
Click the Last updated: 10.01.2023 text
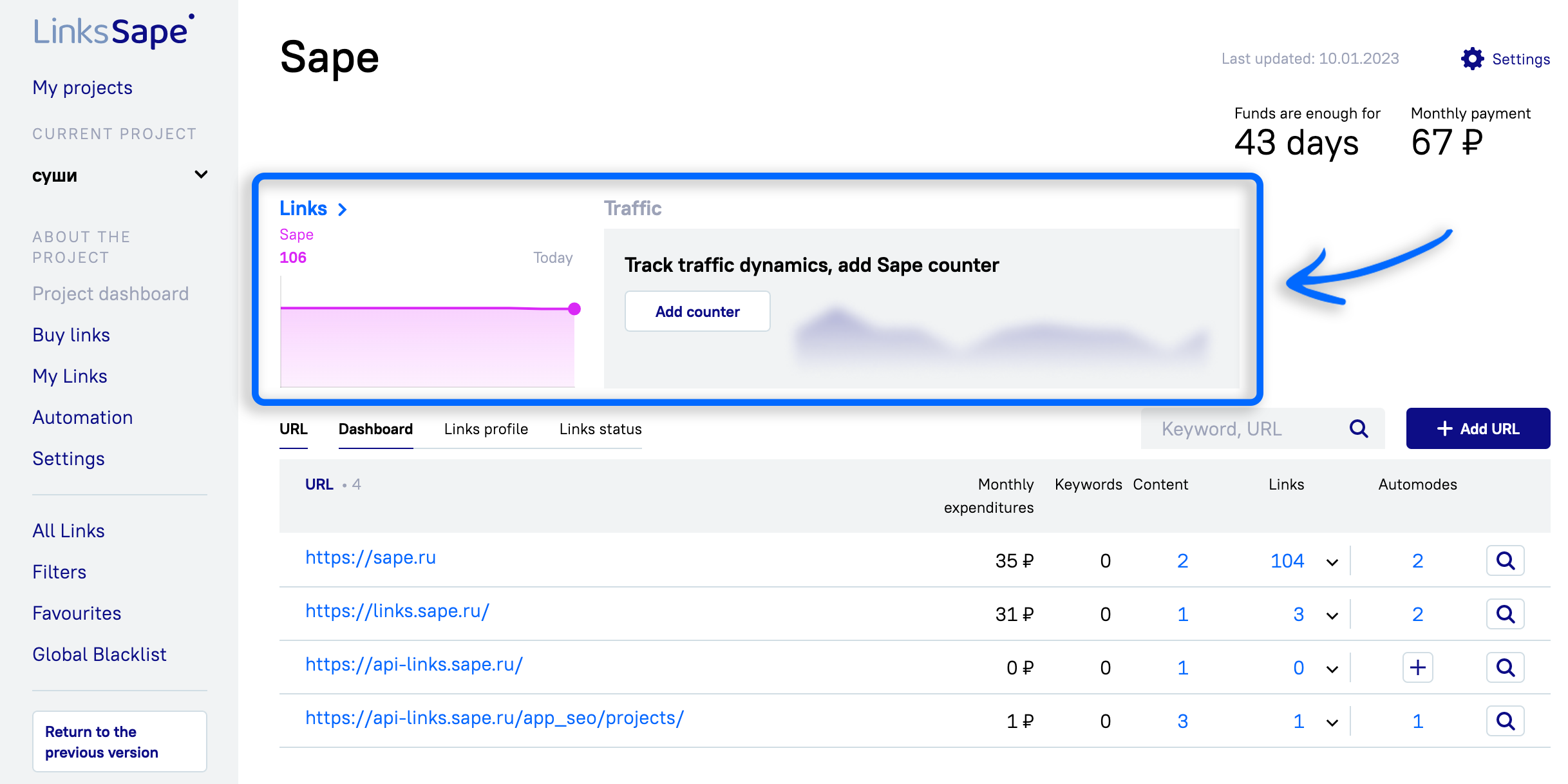1310,59
